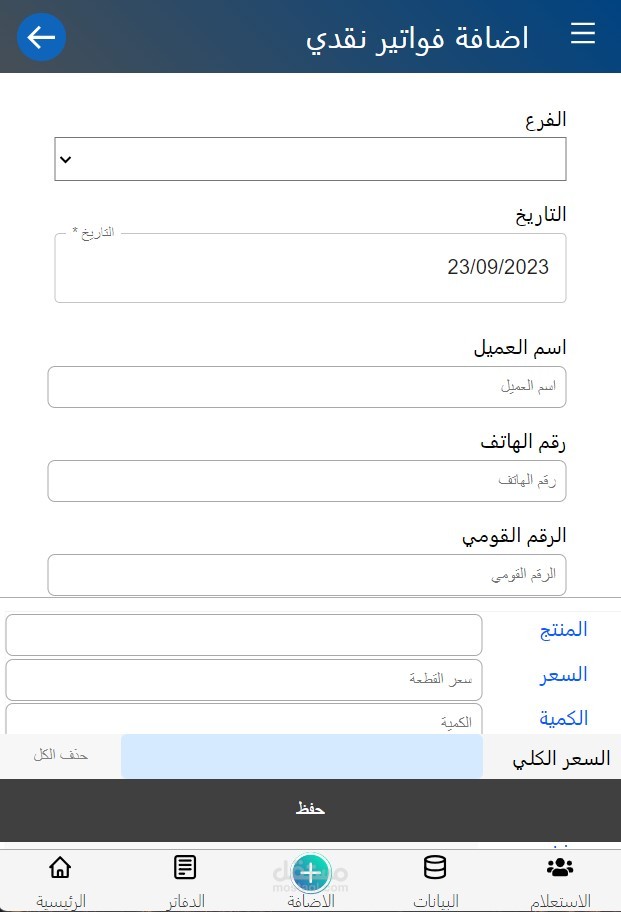The width and height of the screenshot is (621, 912).
Task: Open the database icon labeled البيانات
Action: click(x=435, y=867)
